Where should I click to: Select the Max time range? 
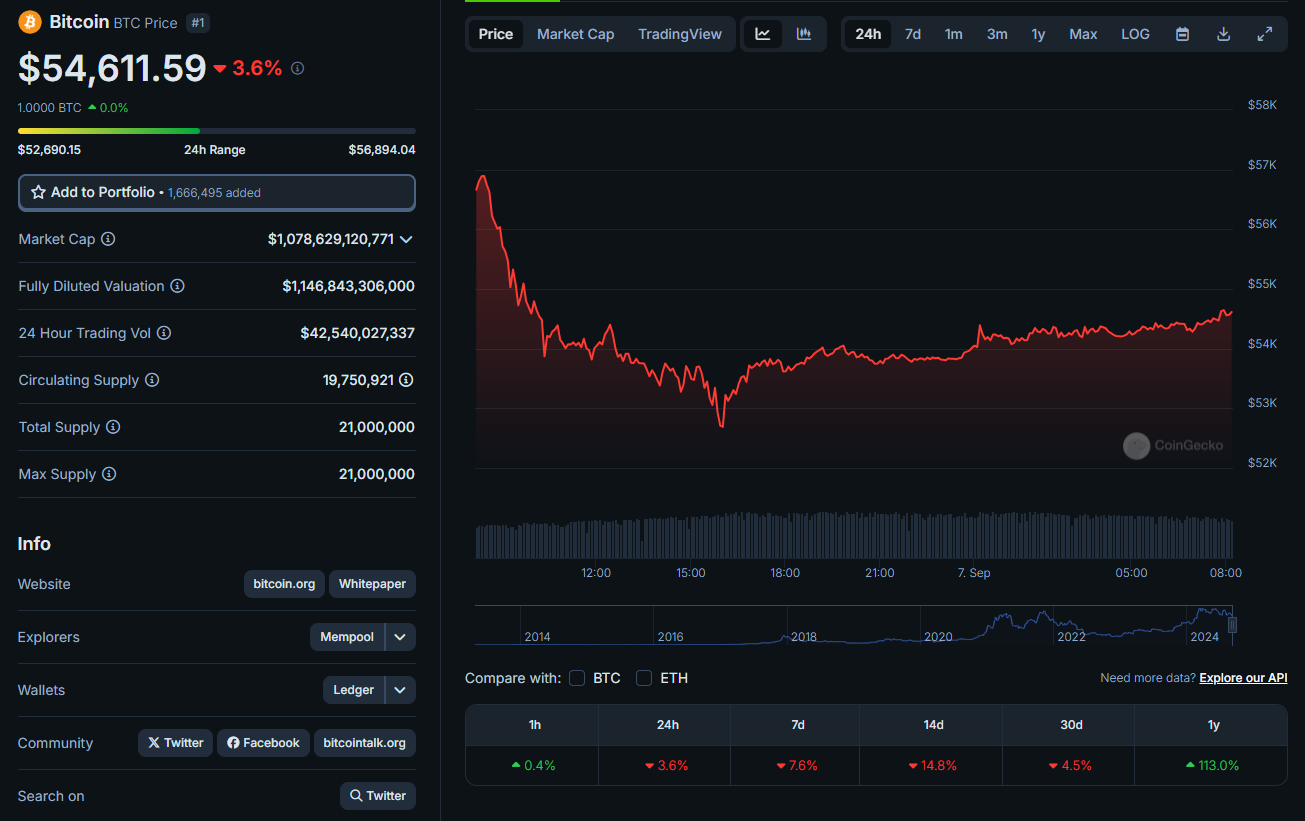(1083, 34)
